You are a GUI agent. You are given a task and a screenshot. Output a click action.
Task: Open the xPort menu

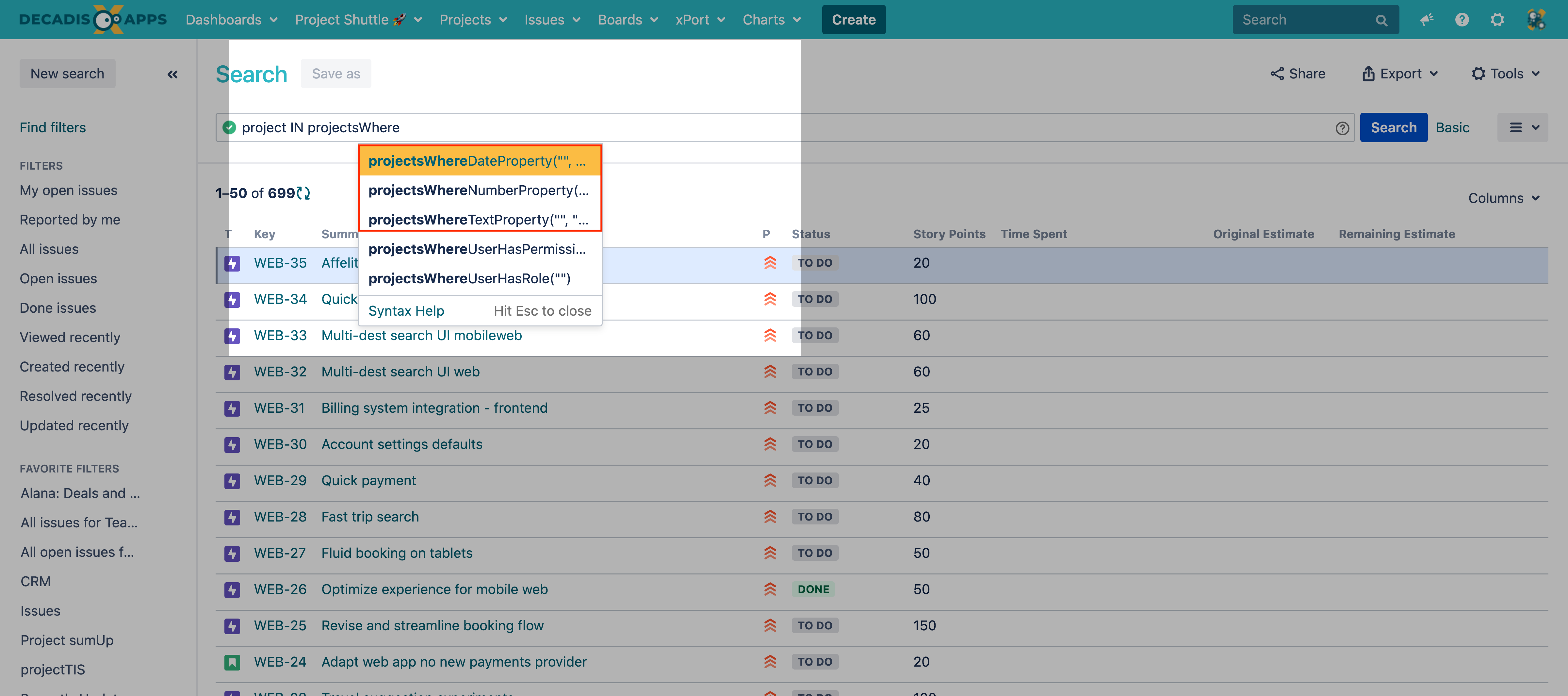click(x=700, y=20)
